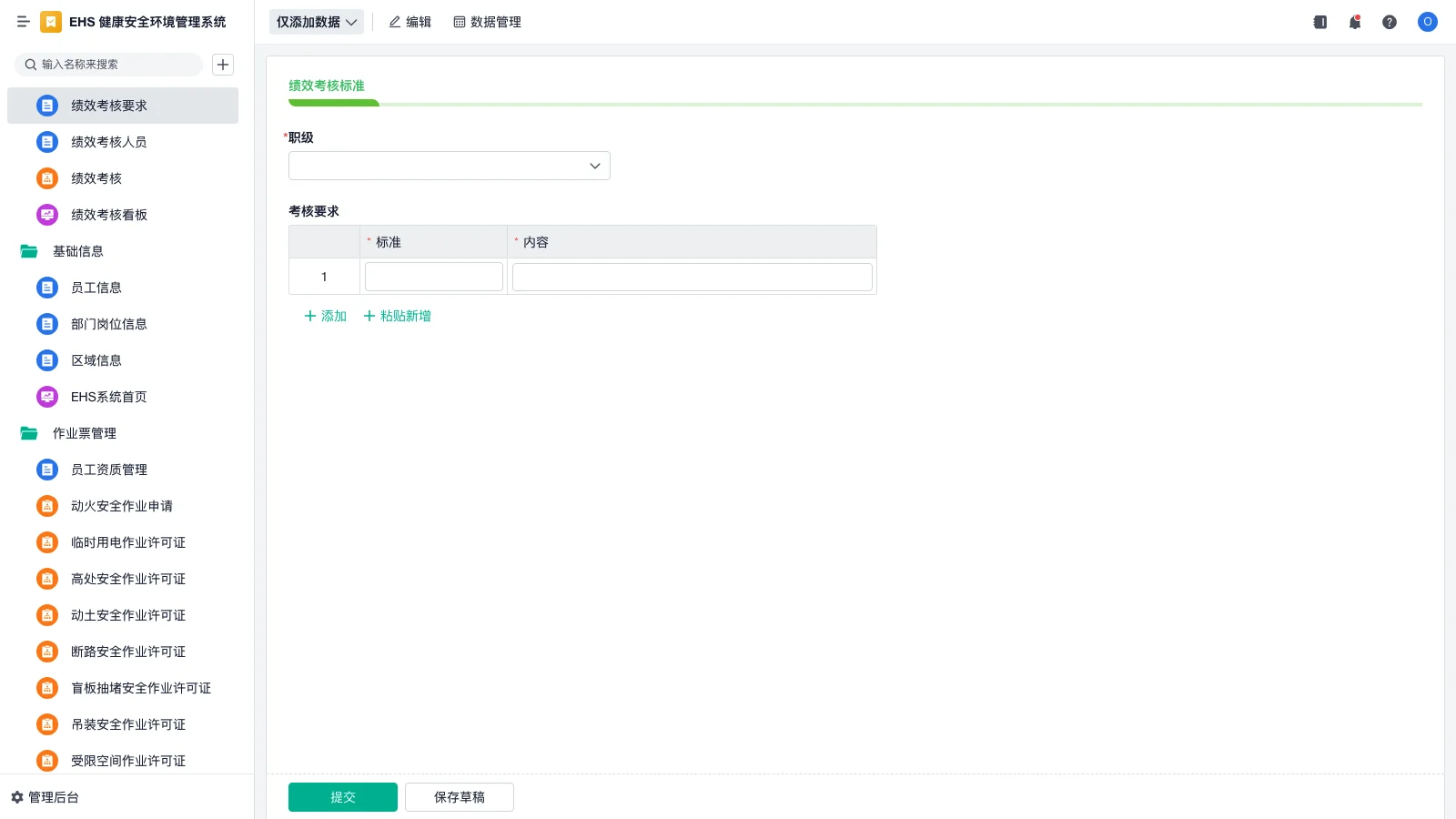The image size is (1456, 819).
Task: Open the 数据管理 view
Action: (487, 22)
